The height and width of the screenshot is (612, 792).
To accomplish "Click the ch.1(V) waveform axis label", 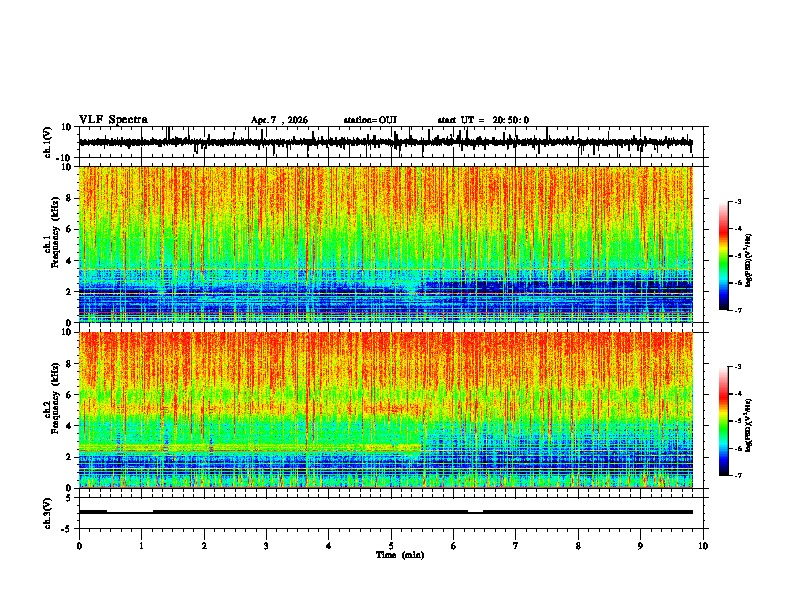I will click(48, 142).
